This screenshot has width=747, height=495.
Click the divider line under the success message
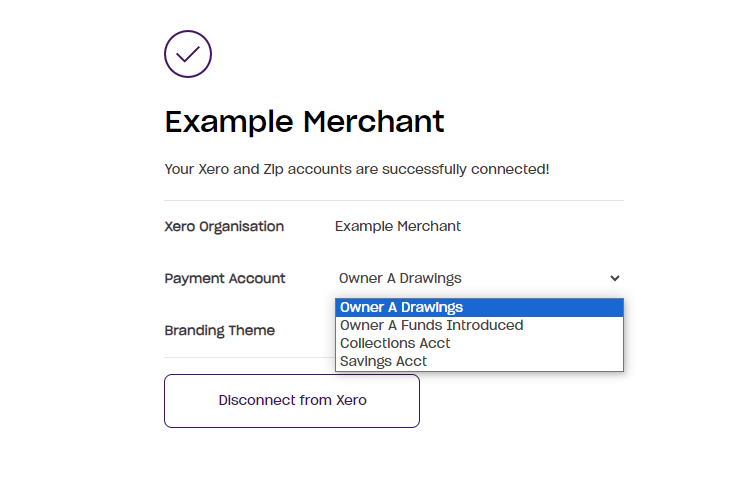tap(394, 201)
